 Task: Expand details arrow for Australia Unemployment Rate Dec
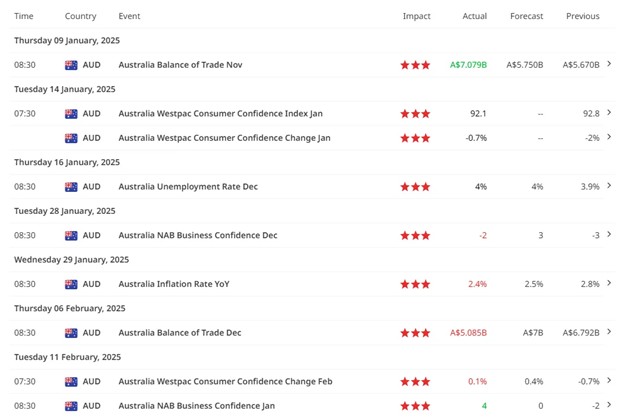[x=610, y=187]
